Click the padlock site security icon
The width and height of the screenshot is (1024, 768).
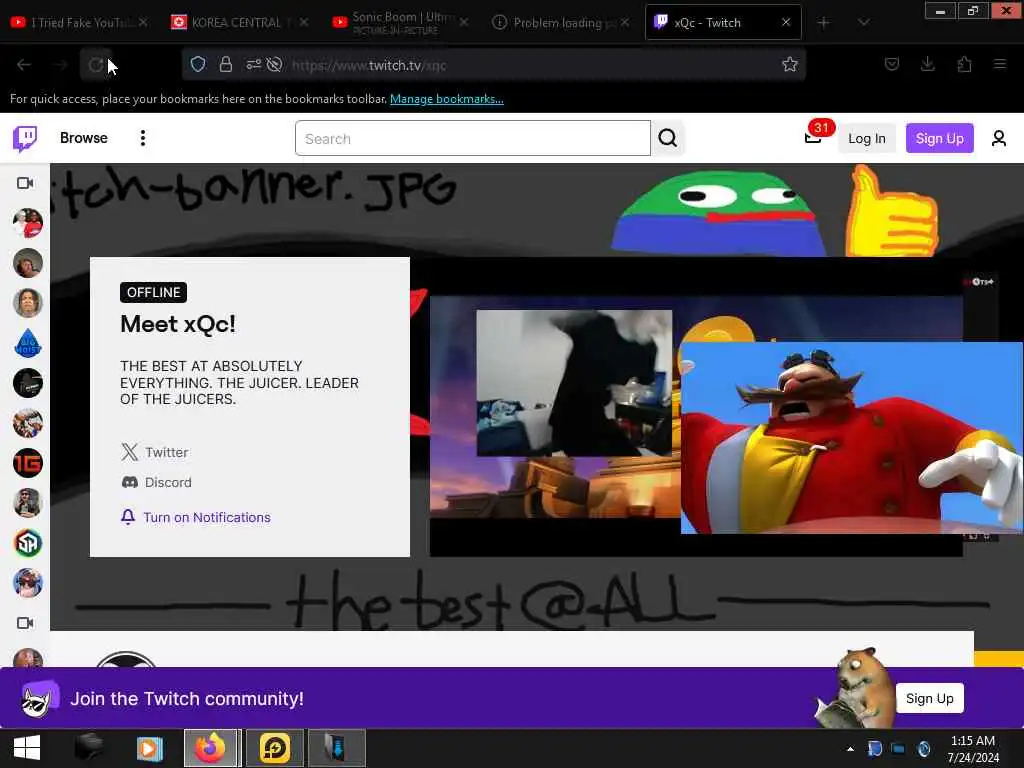coord(225,64)
